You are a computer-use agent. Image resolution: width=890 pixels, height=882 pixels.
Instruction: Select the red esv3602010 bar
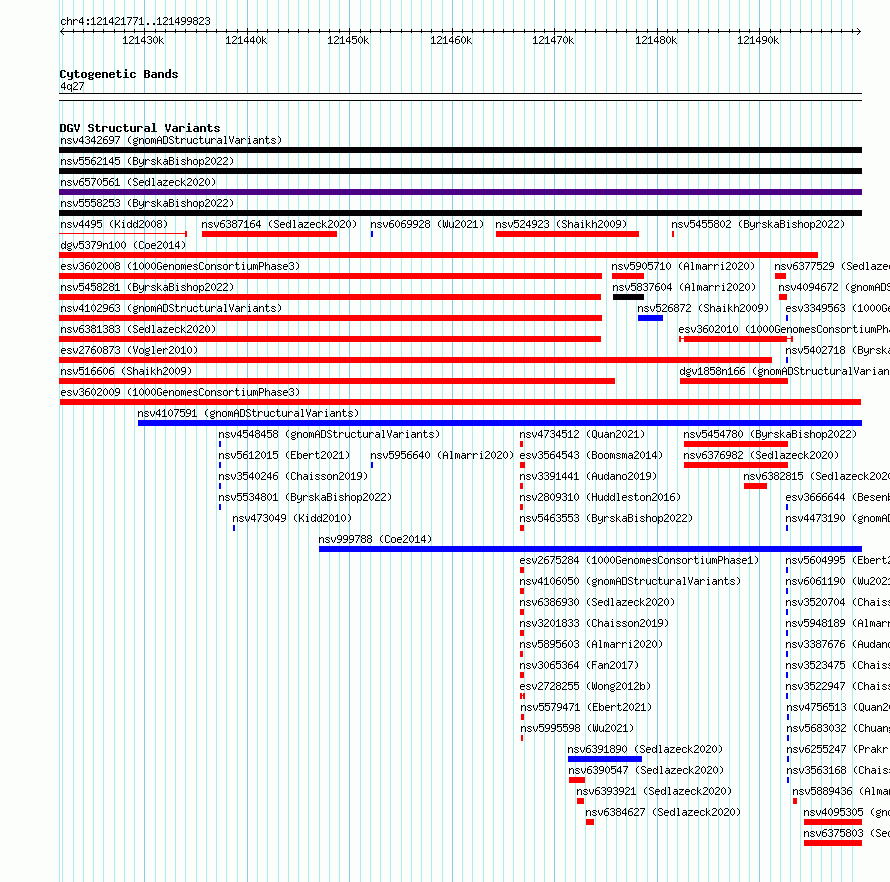(x=736, y=339)
